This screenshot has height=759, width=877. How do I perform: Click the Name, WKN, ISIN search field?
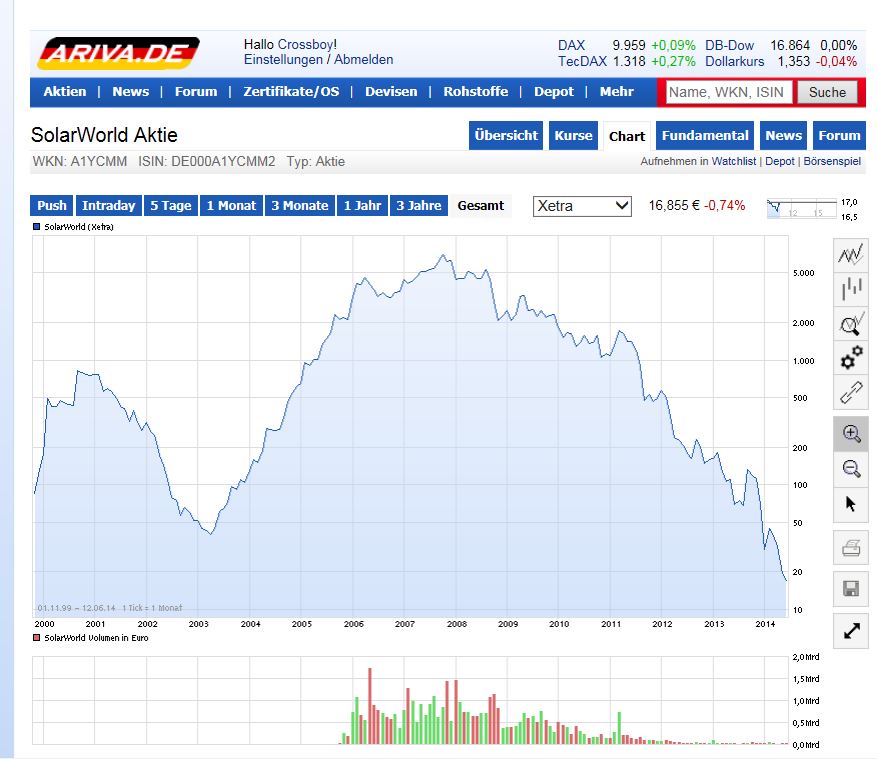point(728,92)
